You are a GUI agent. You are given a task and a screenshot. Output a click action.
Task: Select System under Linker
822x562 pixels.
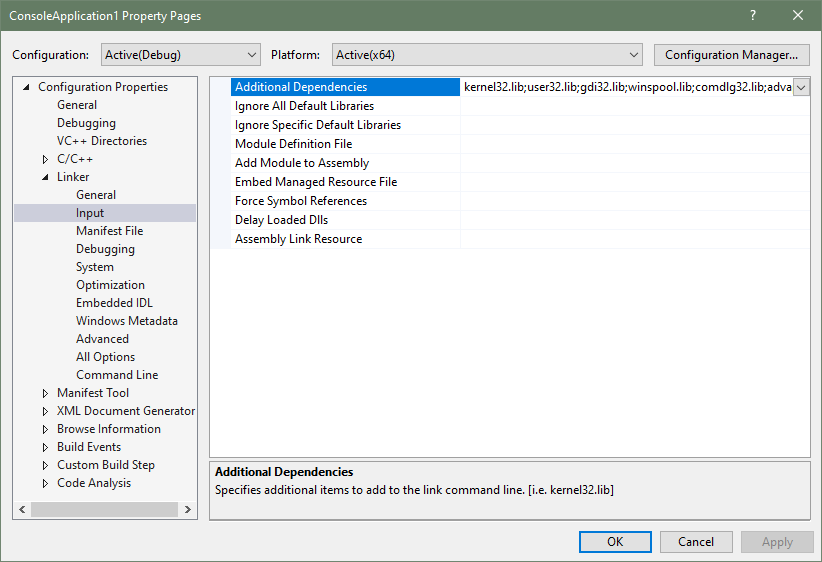(95, 267)
